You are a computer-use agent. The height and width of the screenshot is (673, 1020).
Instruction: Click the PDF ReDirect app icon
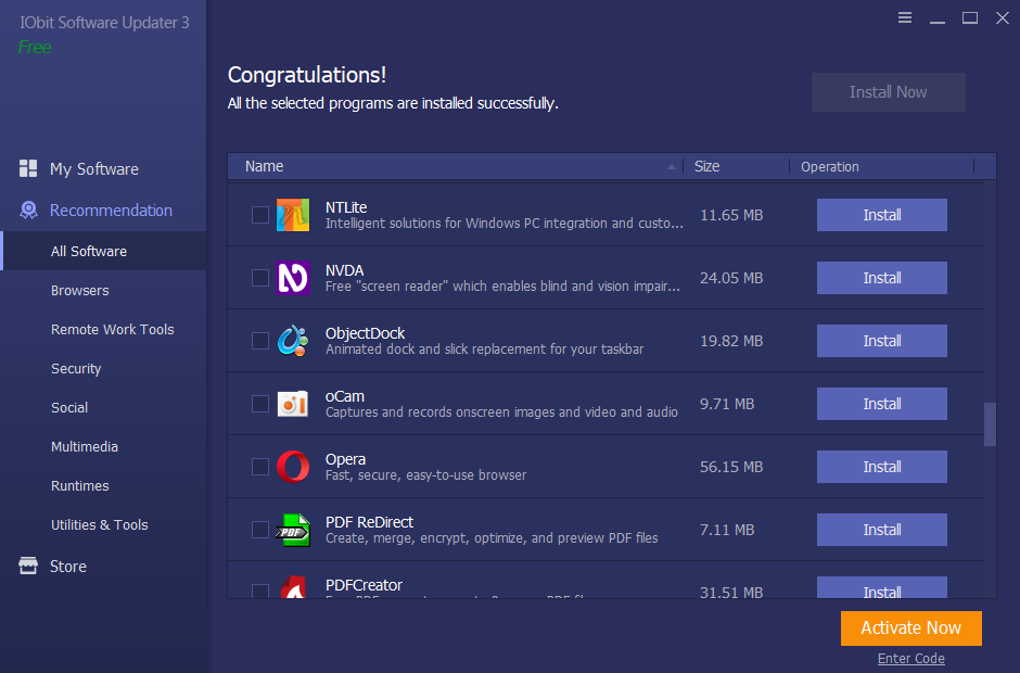point(293,530)
